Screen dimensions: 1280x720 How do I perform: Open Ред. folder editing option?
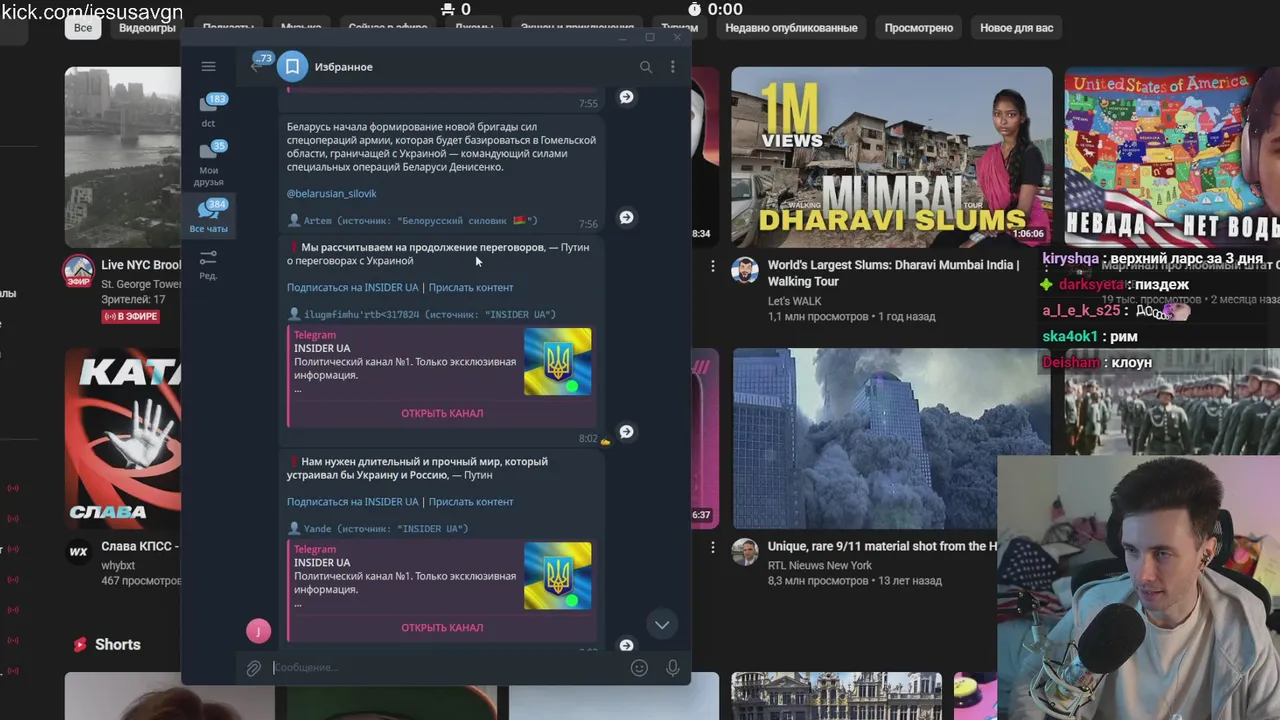pyautogui.click(x=208, y=265)
